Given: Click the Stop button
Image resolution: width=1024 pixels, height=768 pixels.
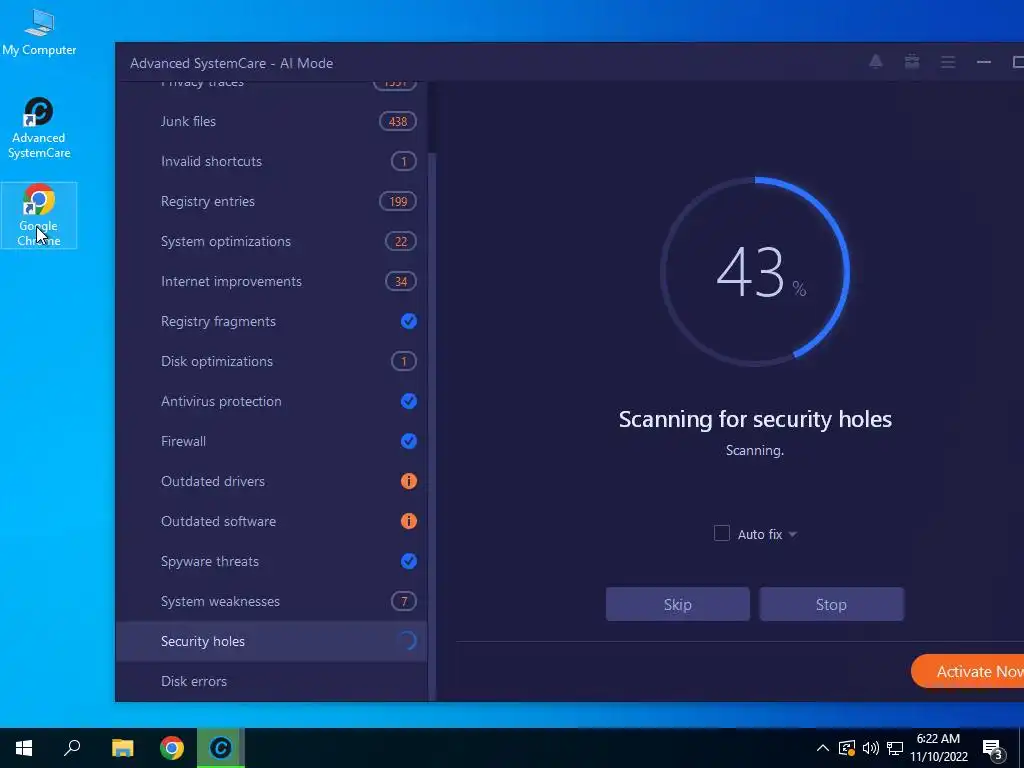Looking at the screenshot, I should pyautogui.click(x=831, y=604).
